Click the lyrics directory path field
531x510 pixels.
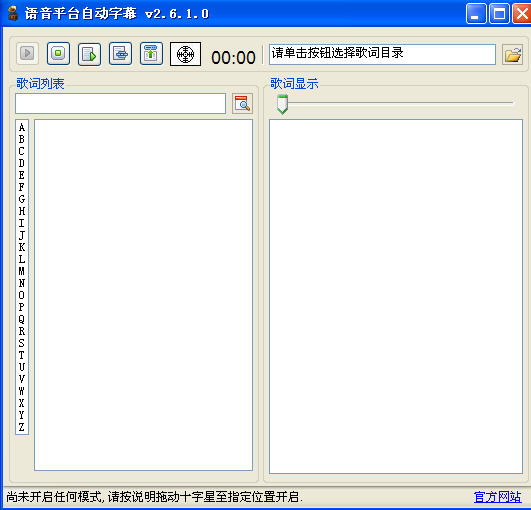pyautogui.click(x=382, y=54)
